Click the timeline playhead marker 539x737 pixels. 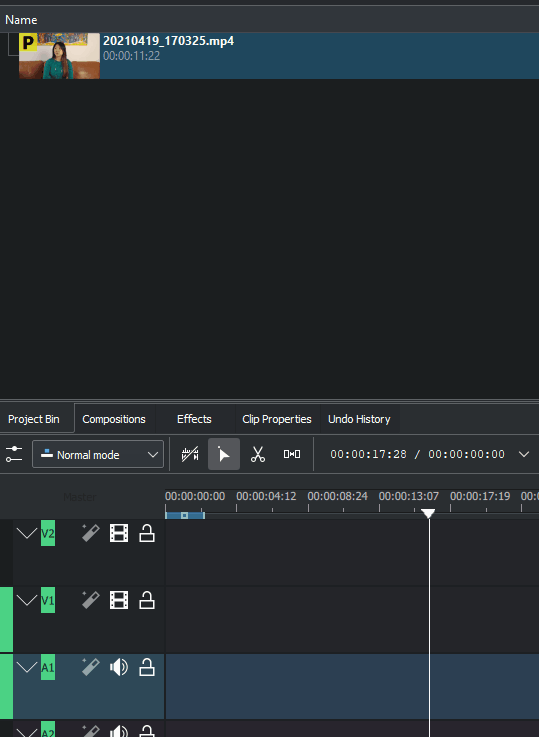(428, 513)
